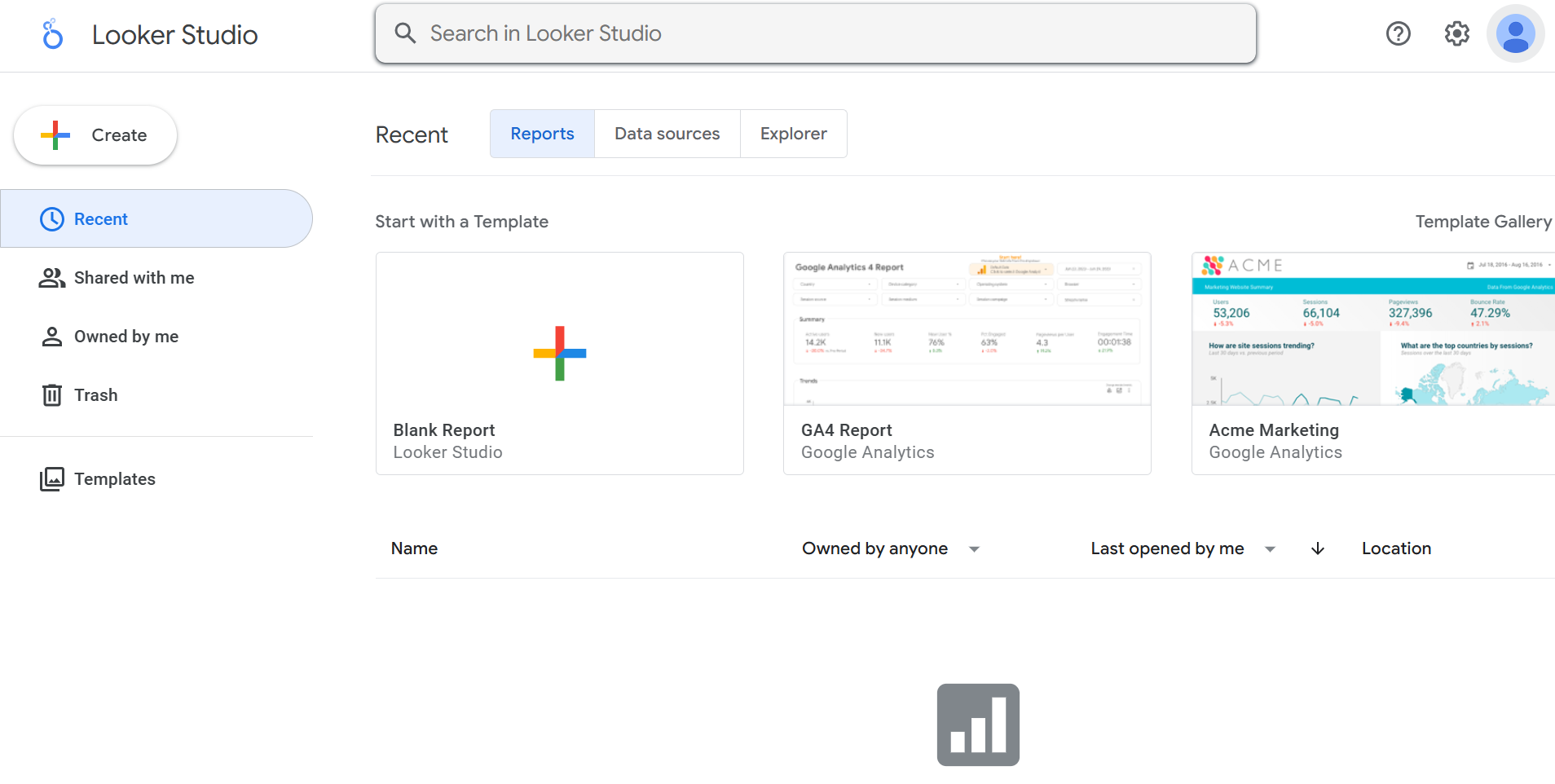
Task: Open the GA4 Report template
Action: (x=967, y=363)
